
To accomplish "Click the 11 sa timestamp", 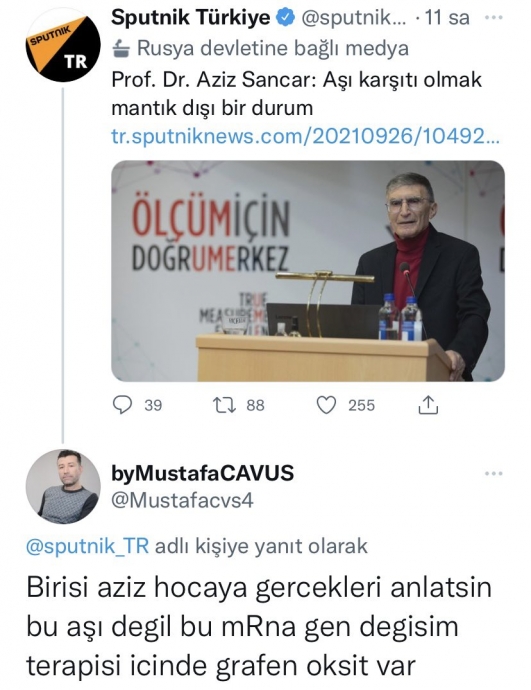I will [x=447, y=18].
